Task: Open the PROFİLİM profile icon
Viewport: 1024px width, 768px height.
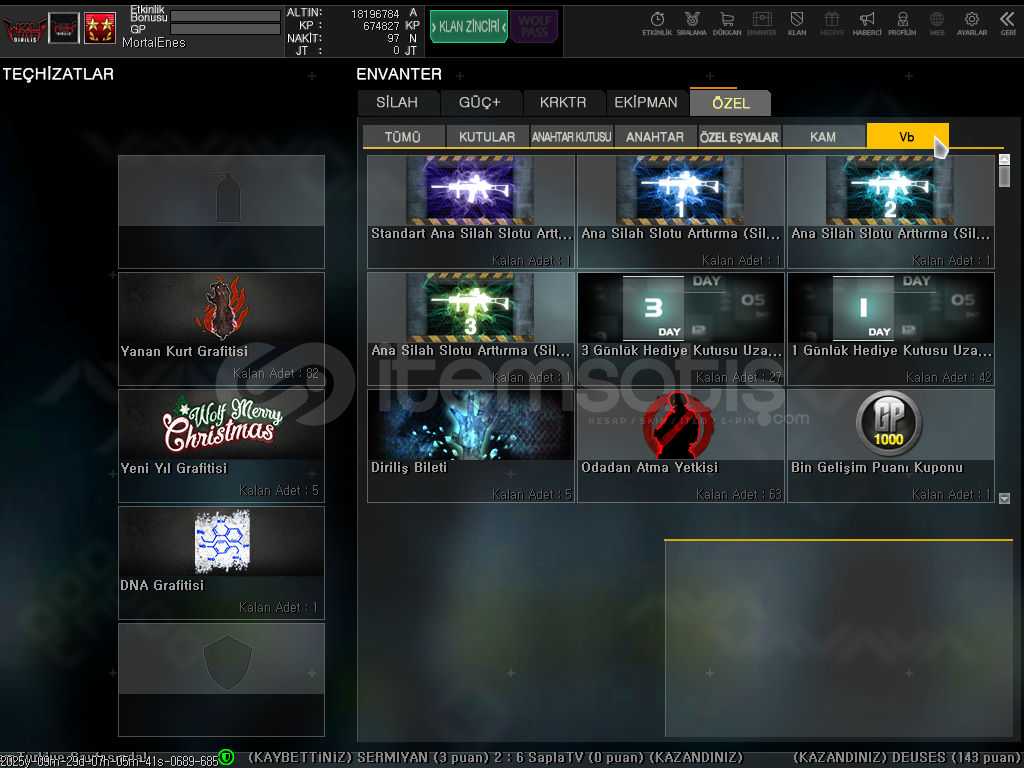Action: click(902, 24)
